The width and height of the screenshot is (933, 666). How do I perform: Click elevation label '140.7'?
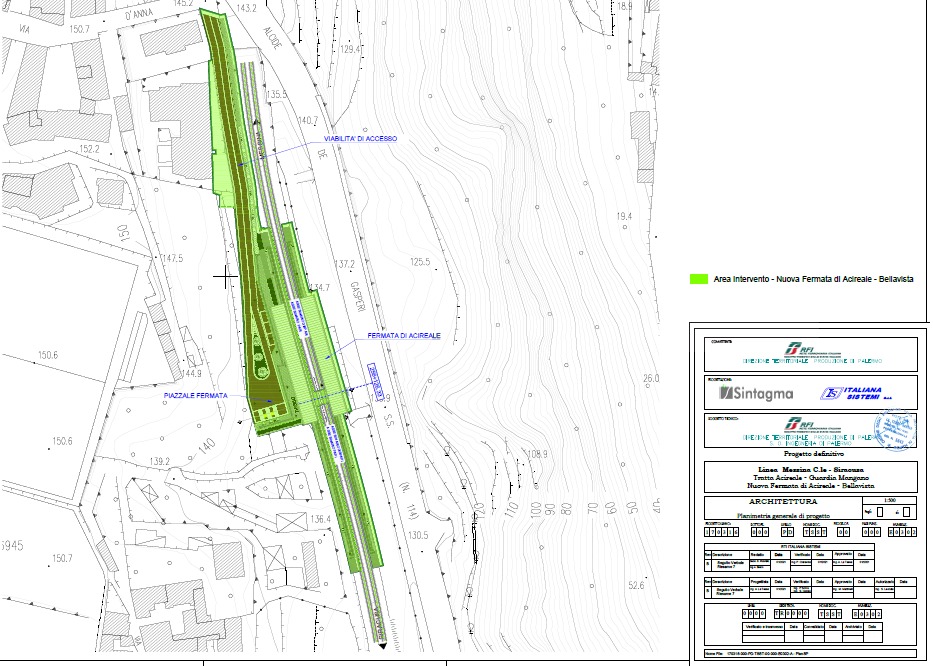coord(308,121)
